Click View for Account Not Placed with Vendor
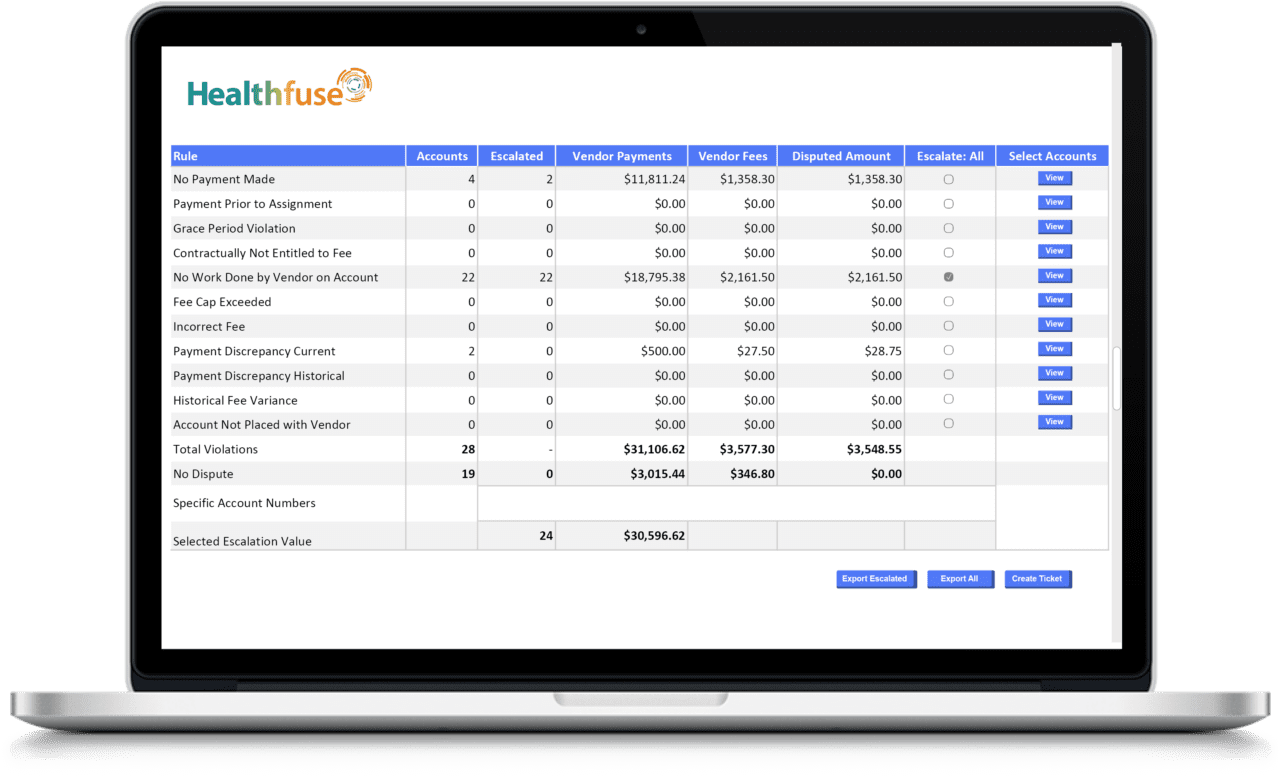This screenshot has width=1280, height=776. (1054, 422)
